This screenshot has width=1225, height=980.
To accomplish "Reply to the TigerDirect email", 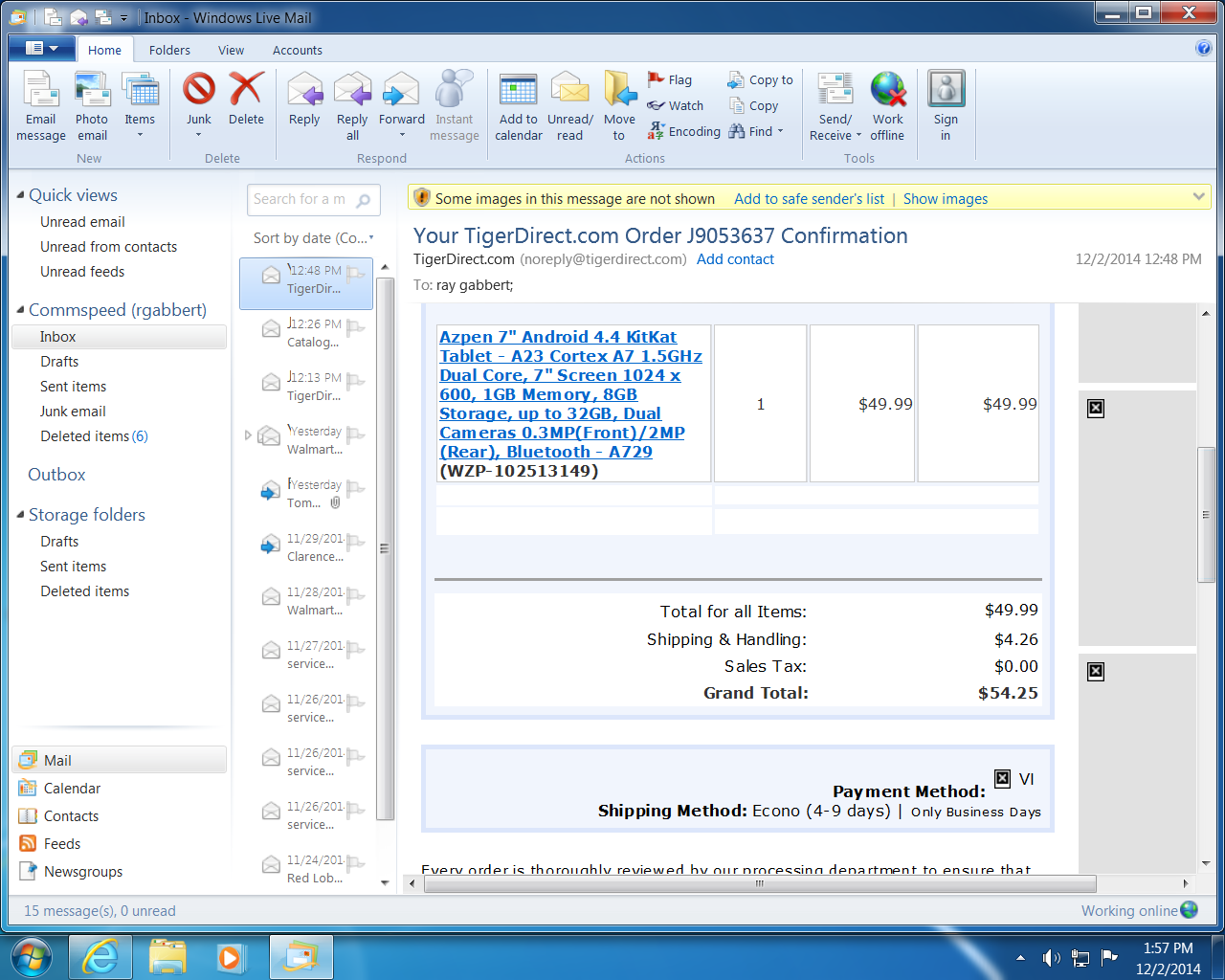I will point(304,100).
